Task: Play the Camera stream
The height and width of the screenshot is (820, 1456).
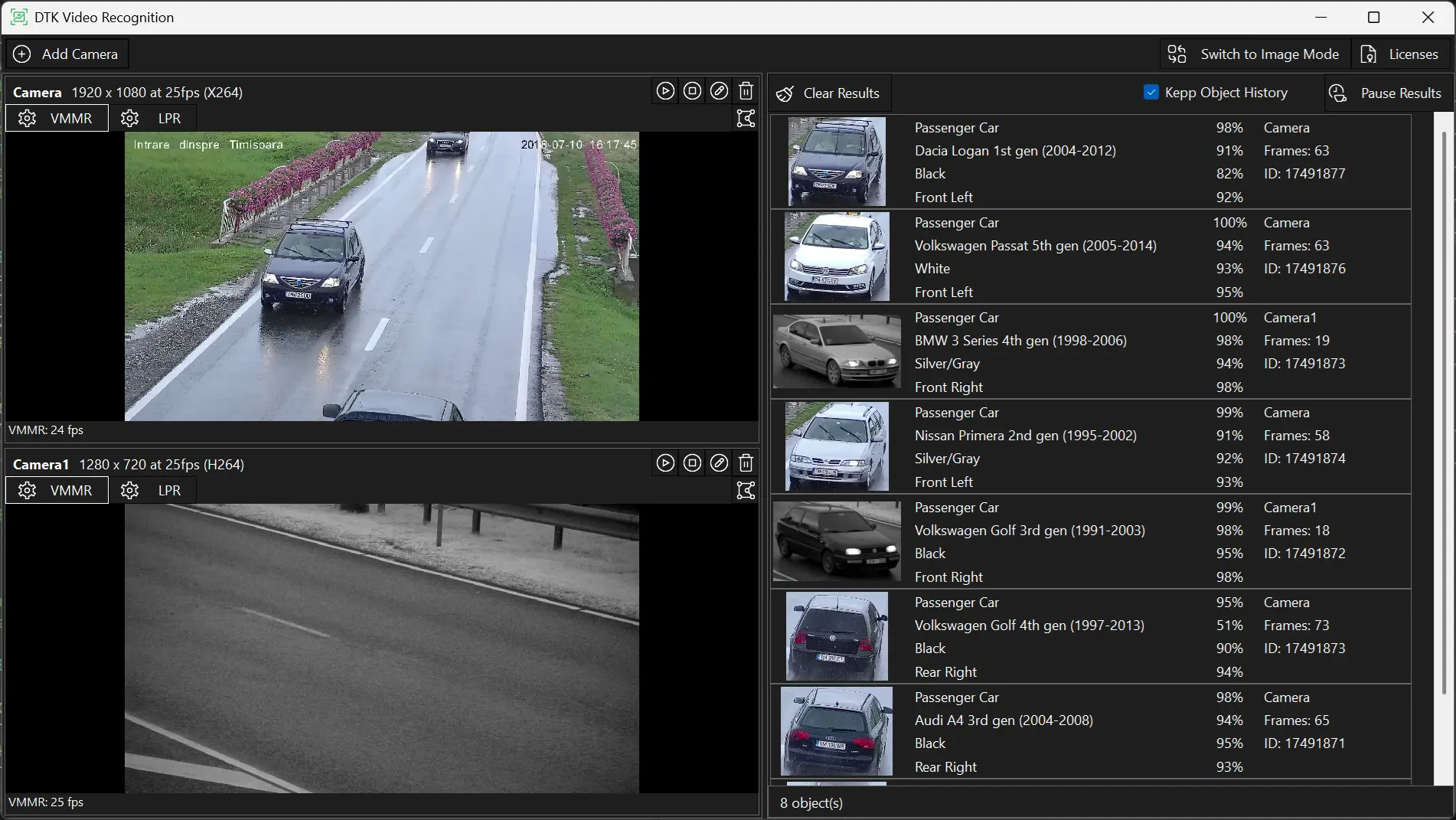Action: pos(665,91)
